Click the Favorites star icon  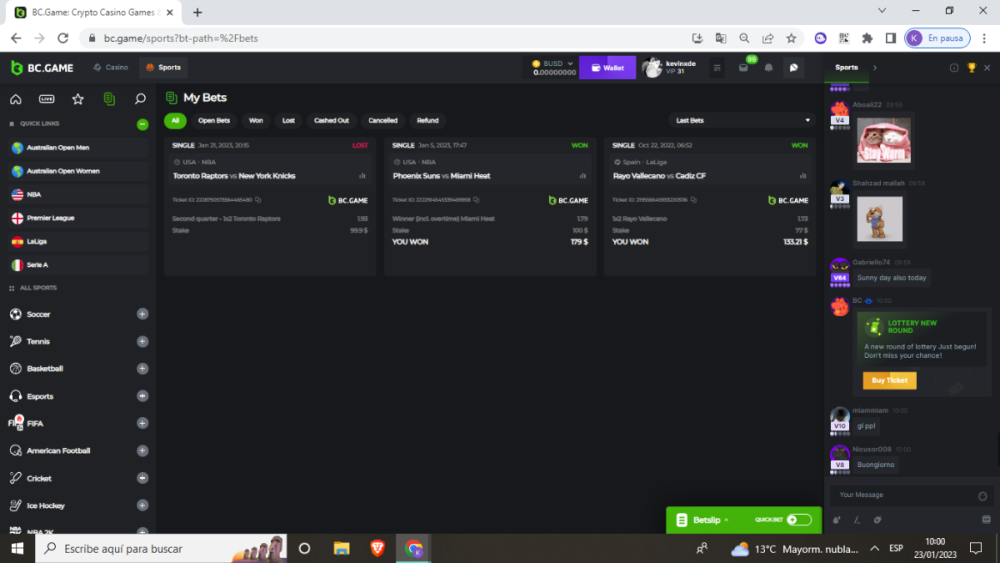click(x=77, y=99)
